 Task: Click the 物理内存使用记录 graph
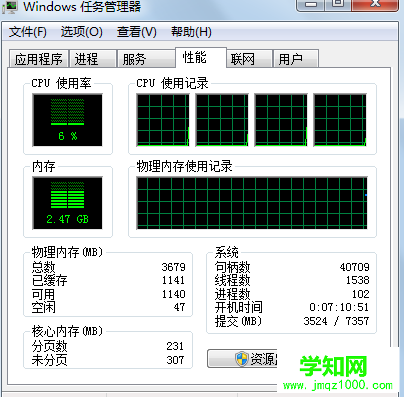252,203
